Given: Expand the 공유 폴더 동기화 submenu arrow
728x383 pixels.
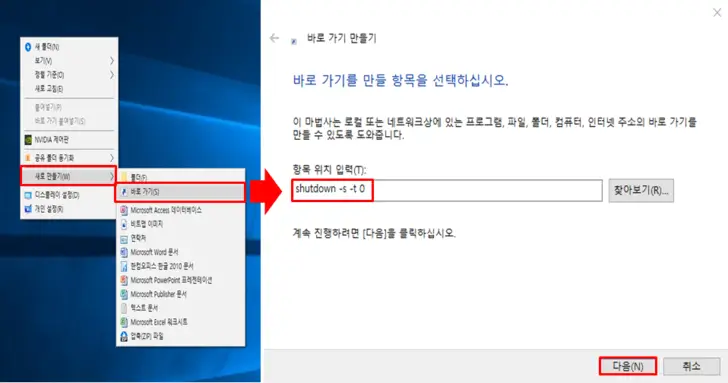Looking at the screenshot, I should coord(112,158).
